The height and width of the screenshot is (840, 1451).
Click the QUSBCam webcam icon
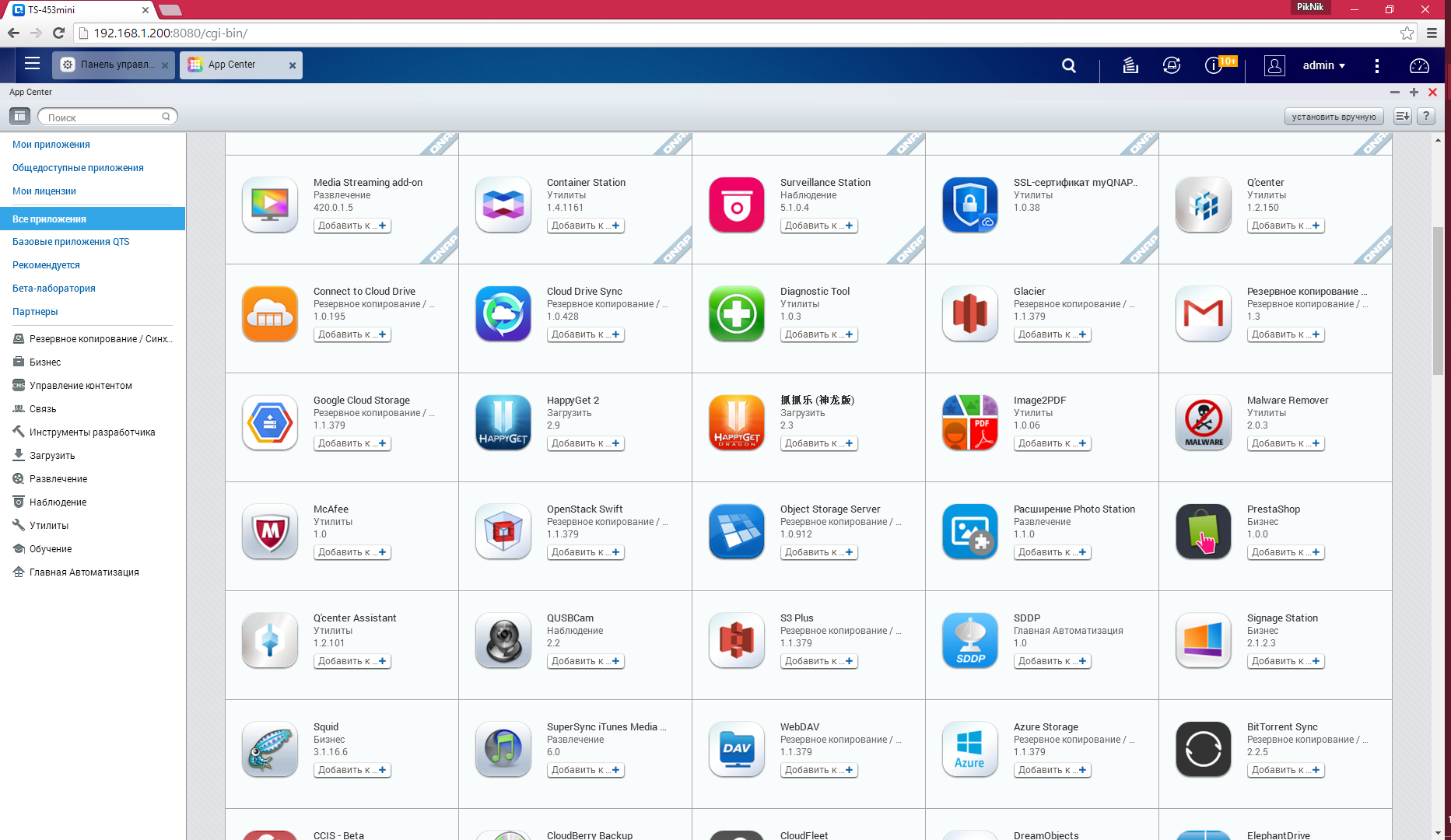(x=503, y=640)
